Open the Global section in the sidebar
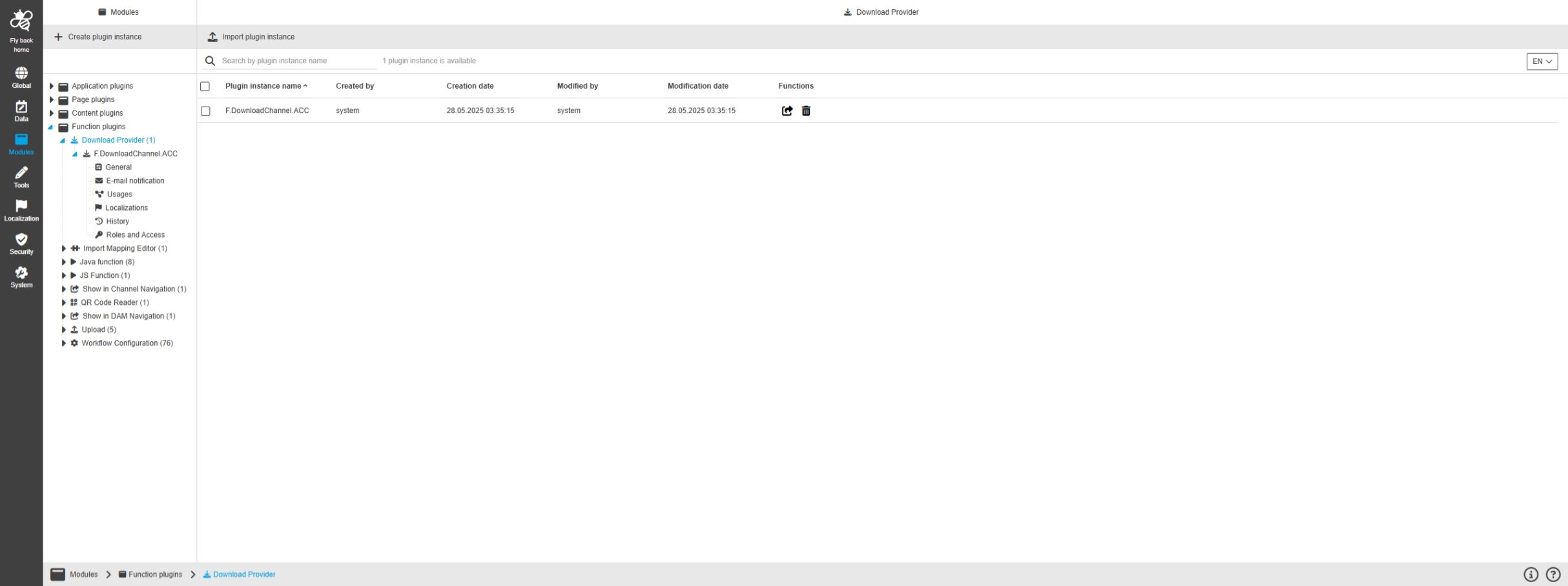This screenshot has width=1568, height=586. tap(21, 78)
